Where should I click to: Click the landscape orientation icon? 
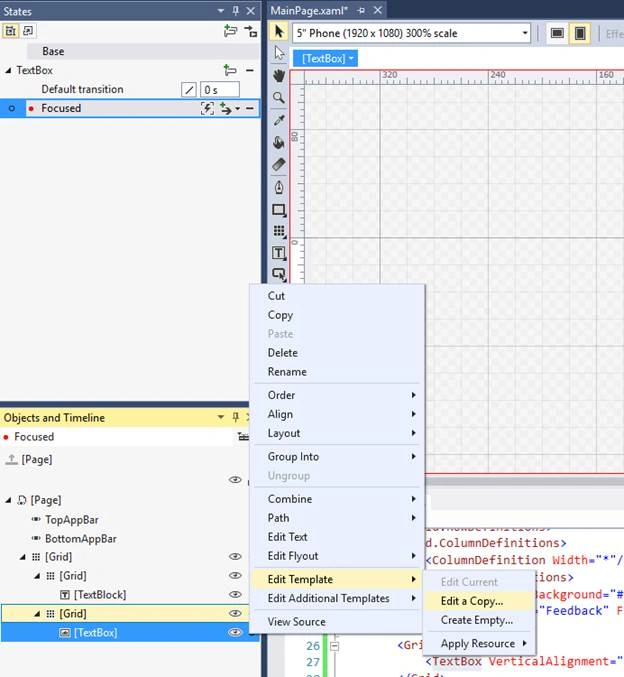coord(557,33)
